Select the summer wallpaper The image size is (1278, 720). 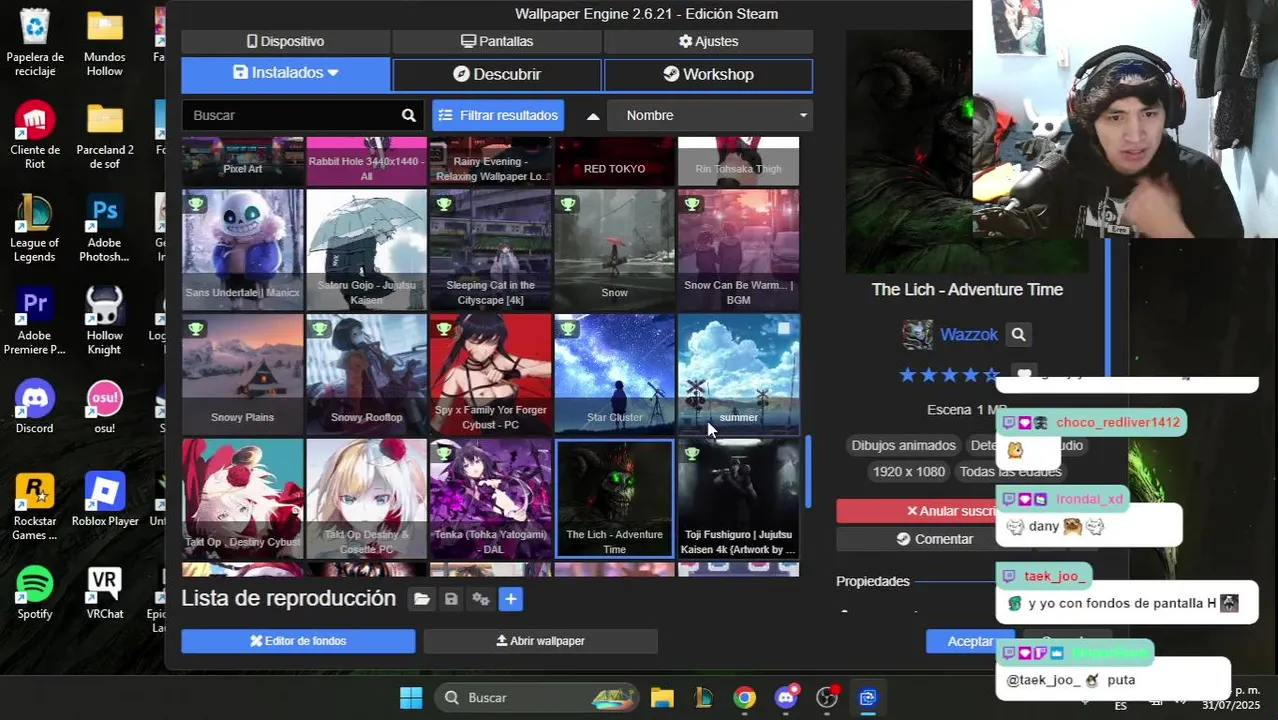738,374
